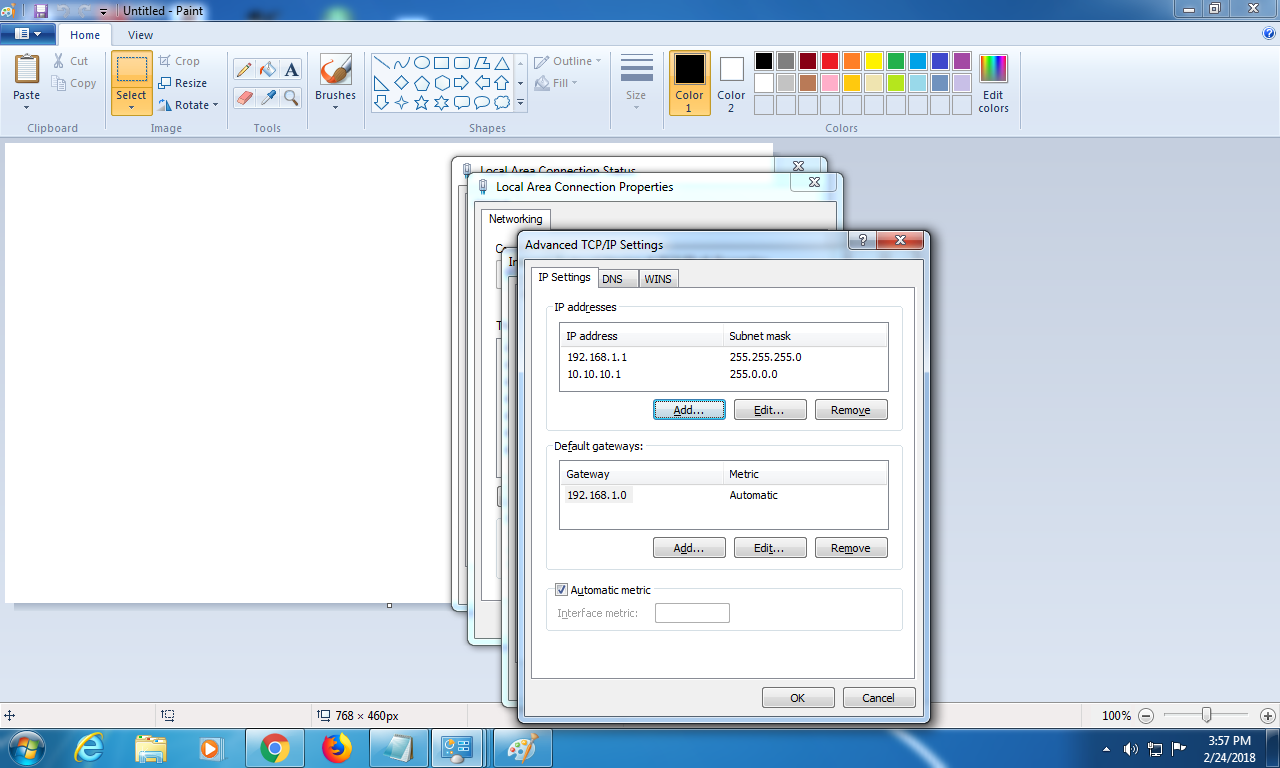Expand the Shapes gallery More arrow

pos(520,102)
